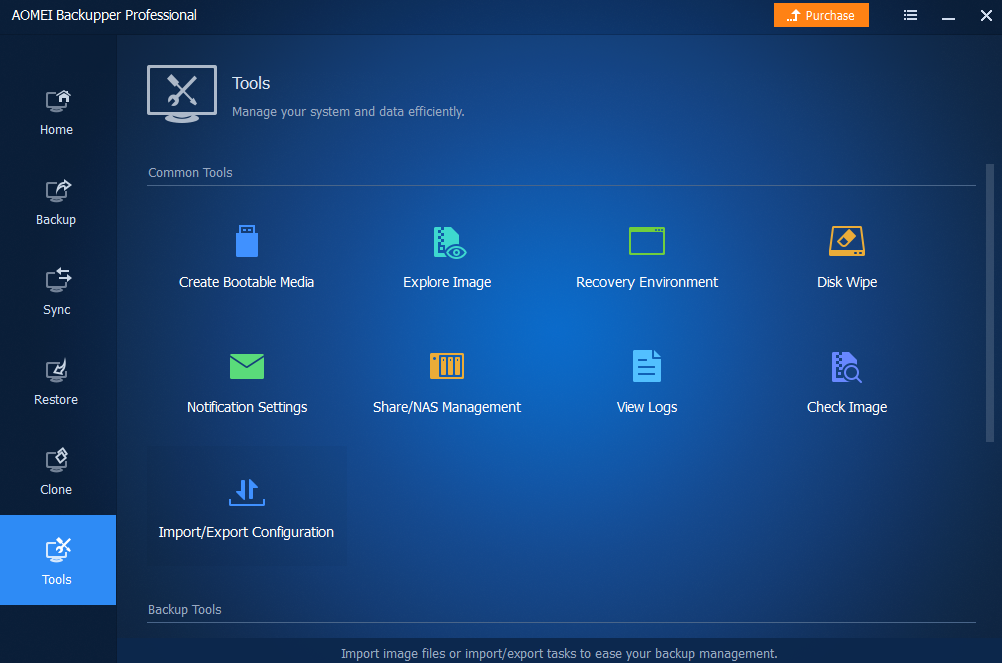Open the Sync sidebar tab
The width and height of the screenshot is (1002, 663).
(x=57, y=292)
